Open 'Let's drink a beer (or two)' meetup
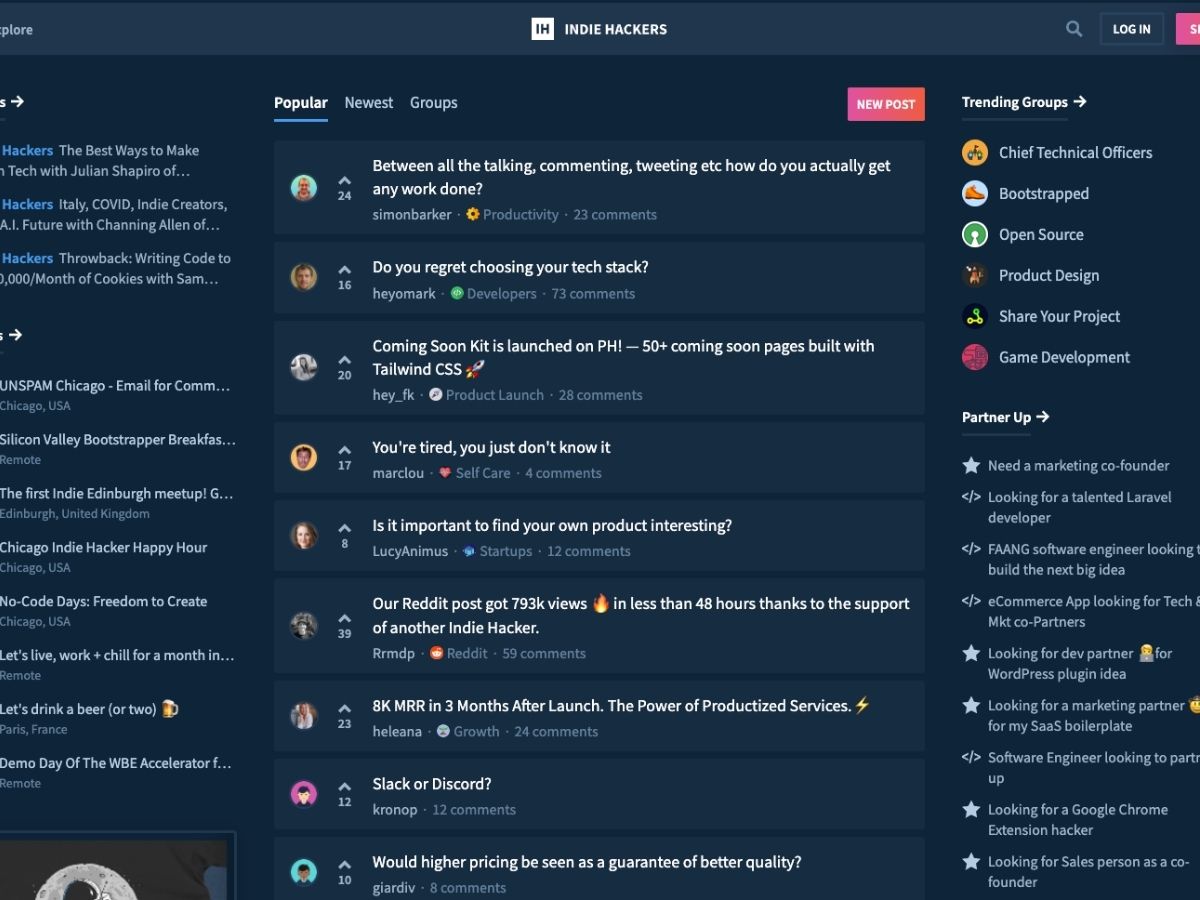This screenshot has width=1200, height=900. point(89,709)
